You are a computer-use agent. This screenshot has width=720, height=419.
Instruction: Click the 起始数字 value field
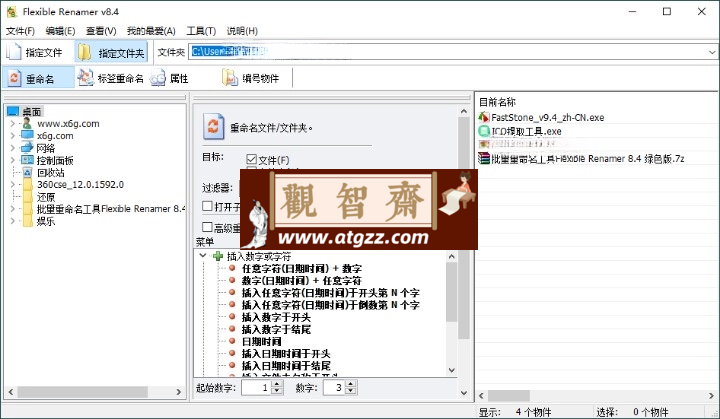(256, 387)
